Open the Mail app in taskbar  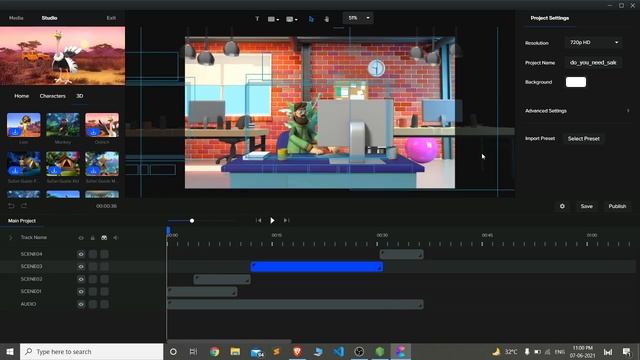click(256, 351)
